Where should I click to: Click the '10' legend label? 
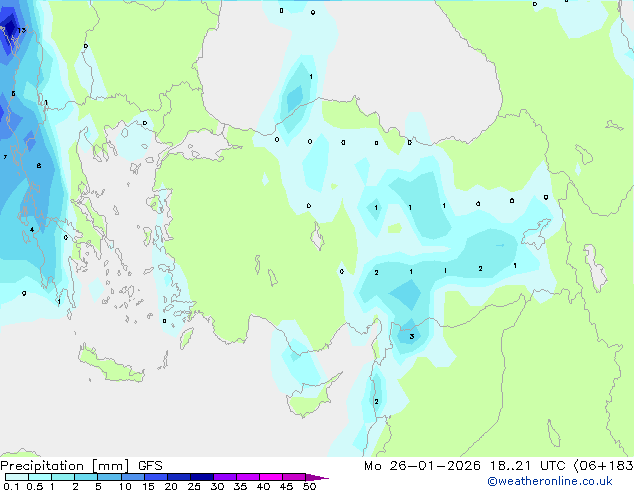coord(125,486)
